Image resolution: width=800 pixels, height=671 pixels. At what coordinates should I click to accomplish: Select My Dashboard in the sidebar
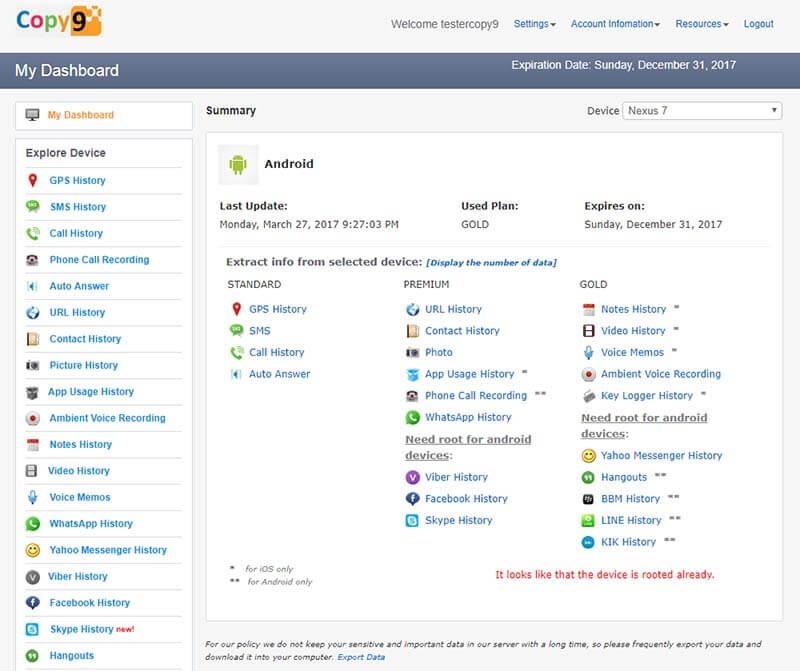81,115
